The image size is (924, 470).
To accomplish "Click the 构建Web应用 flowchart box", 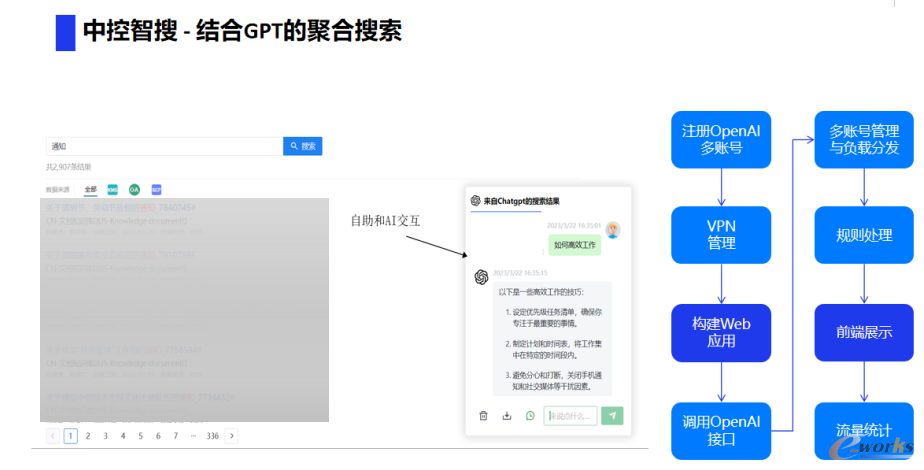I will 721,333.
